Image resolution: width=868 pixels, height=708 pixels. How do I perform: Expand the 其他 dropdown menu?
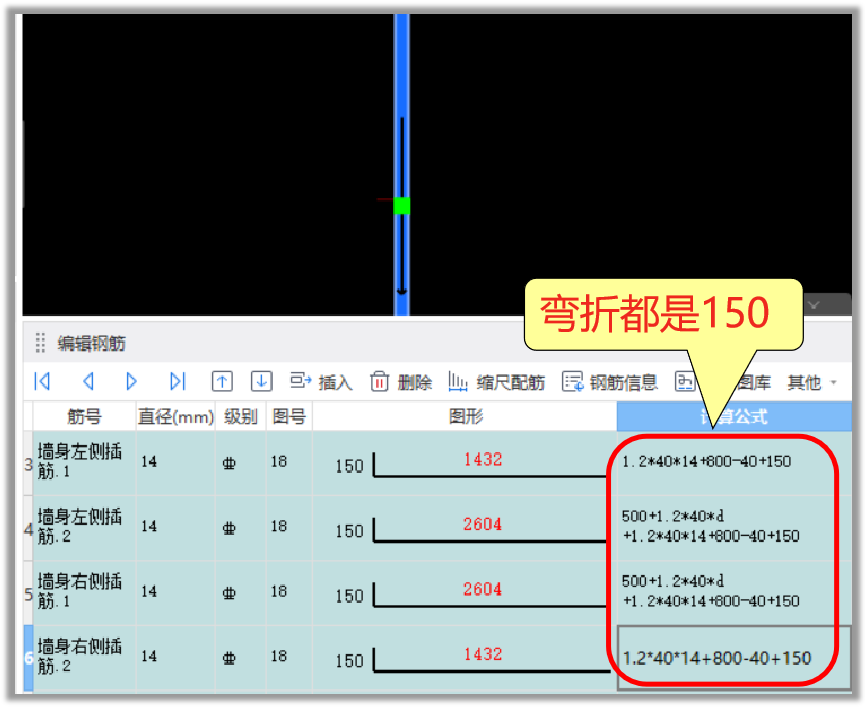pyautogui.click(x=812, y=382)
